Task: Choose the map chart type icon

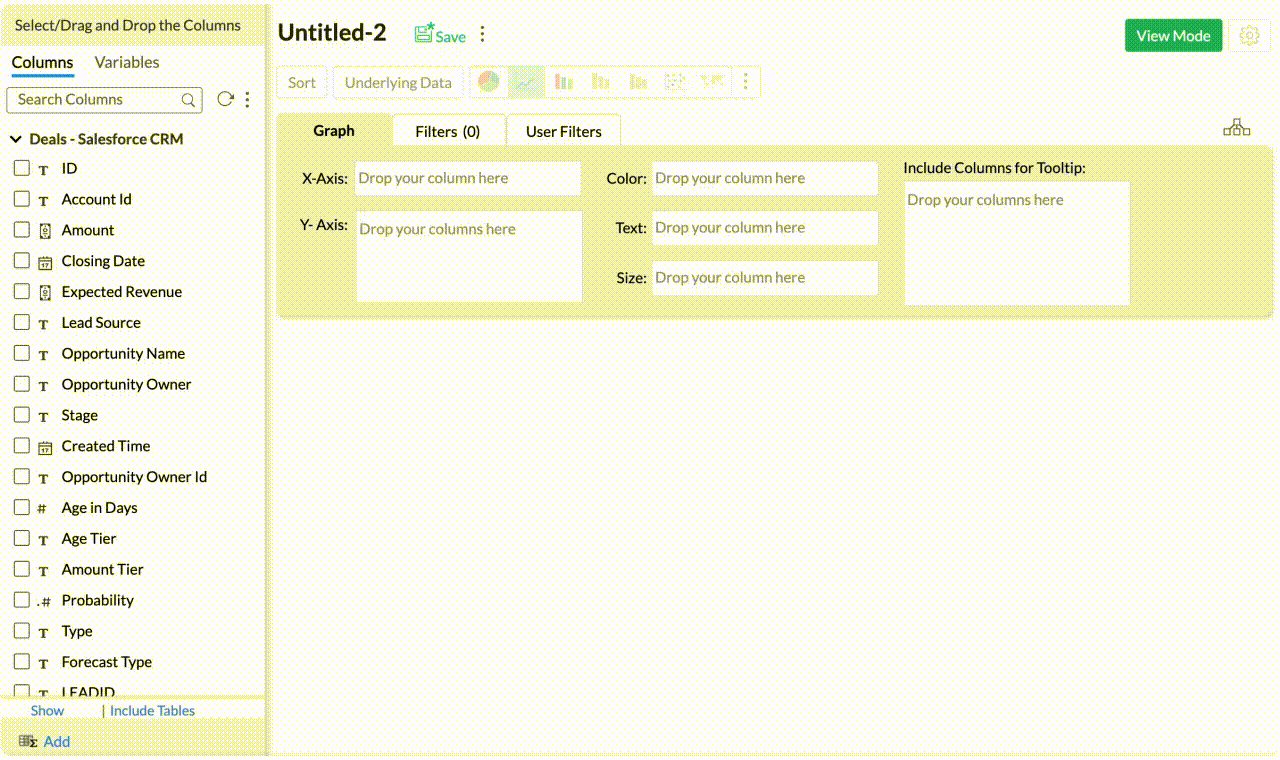Action: pos(712,82)
